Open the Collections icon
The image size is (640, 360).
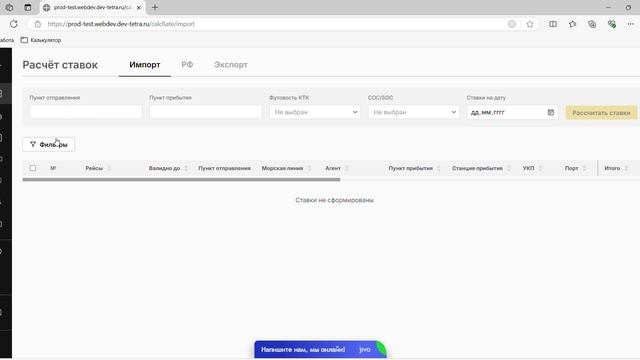592,24
